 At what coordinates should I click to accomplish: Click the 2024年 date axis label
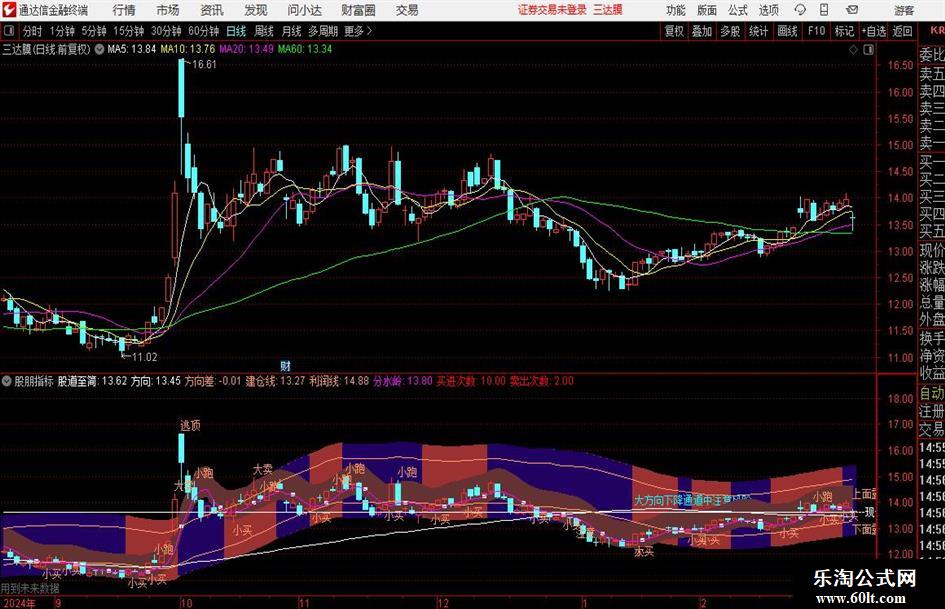pyautogui.click(x=19, y=603)
